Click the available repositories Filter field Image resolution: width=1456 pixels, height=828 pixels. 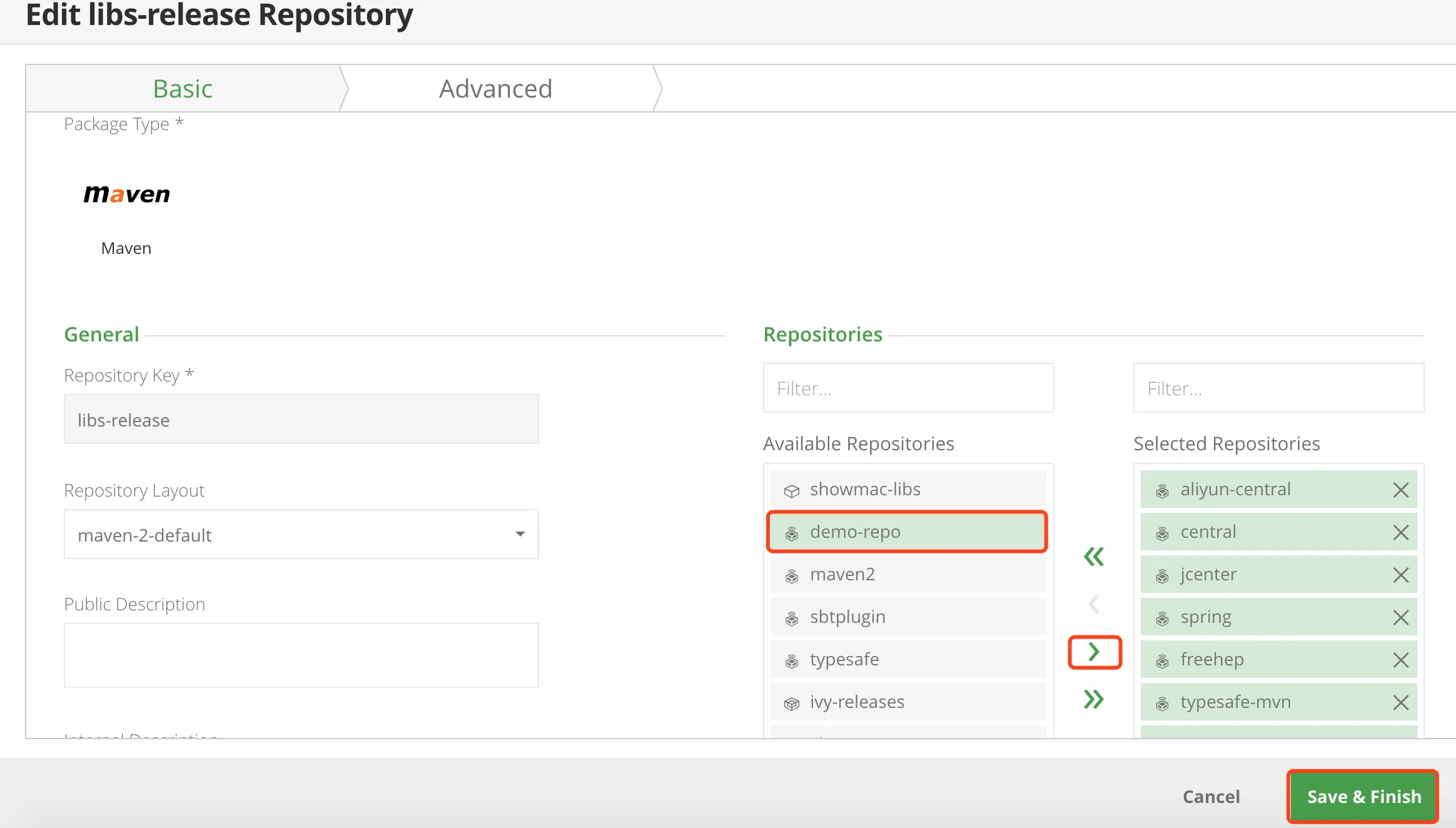click(908, 388)
